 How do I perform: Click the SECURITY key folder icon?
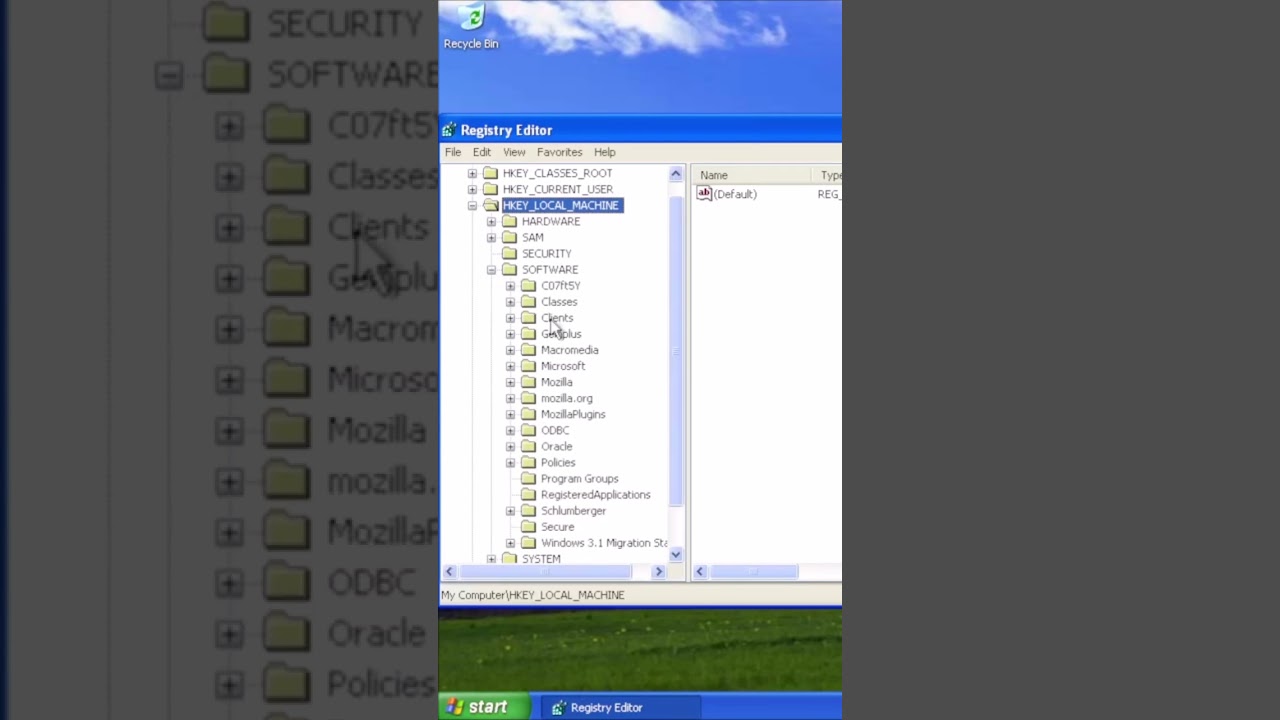tap(509, 253)
